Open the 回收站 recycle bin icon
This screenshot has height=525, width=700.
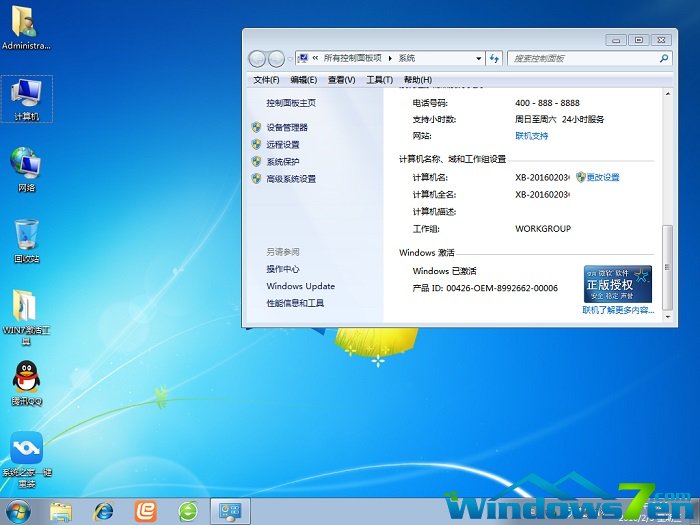[26, 241]
